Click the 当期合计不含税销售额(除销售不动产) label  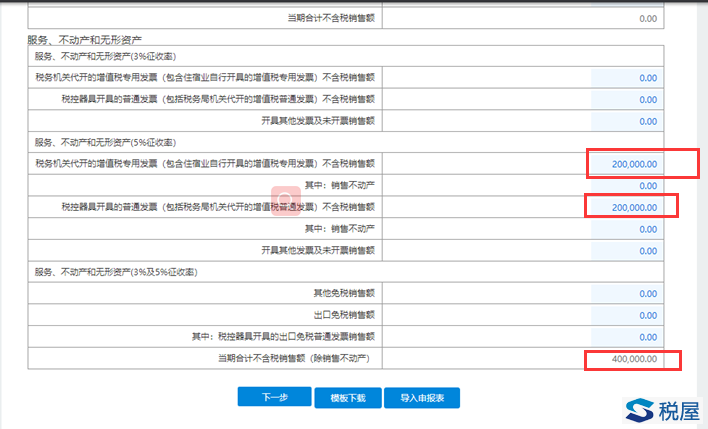294,358
